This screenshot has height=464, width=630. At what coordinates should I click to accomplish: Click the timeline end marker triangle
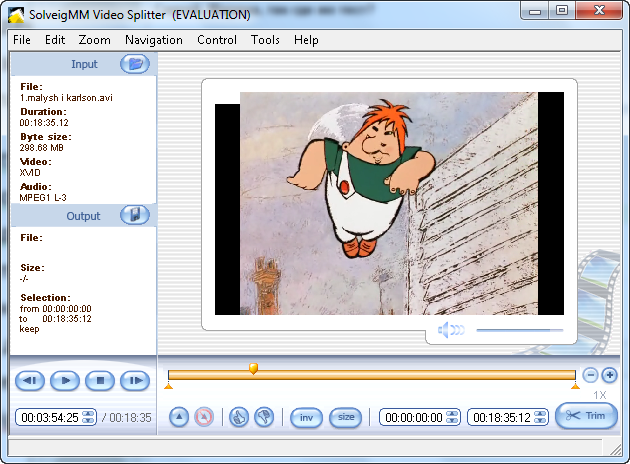click(575, 386)
